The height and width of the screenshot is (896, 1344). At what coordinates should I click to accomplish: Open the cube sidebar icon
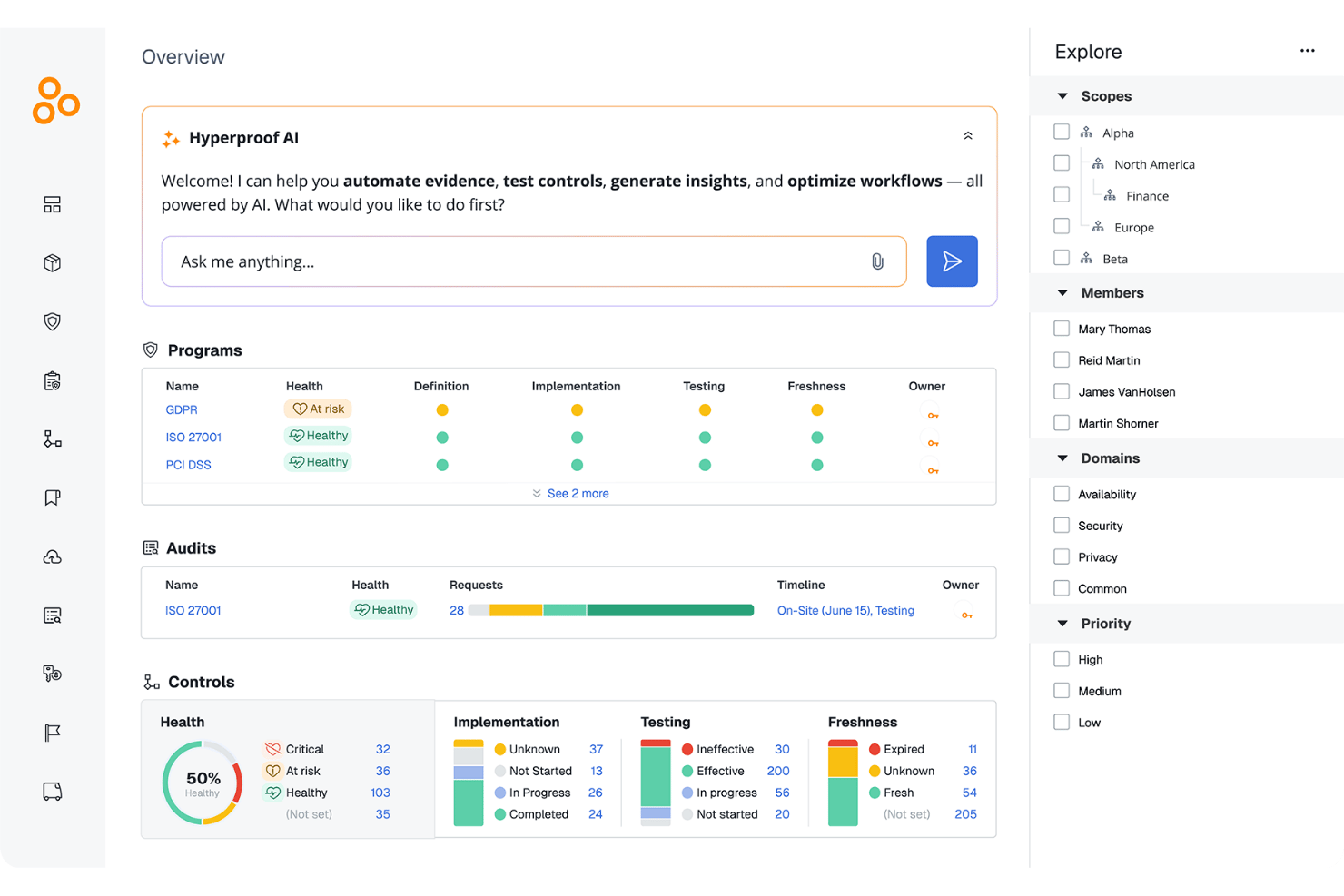(x=53, y=263)
